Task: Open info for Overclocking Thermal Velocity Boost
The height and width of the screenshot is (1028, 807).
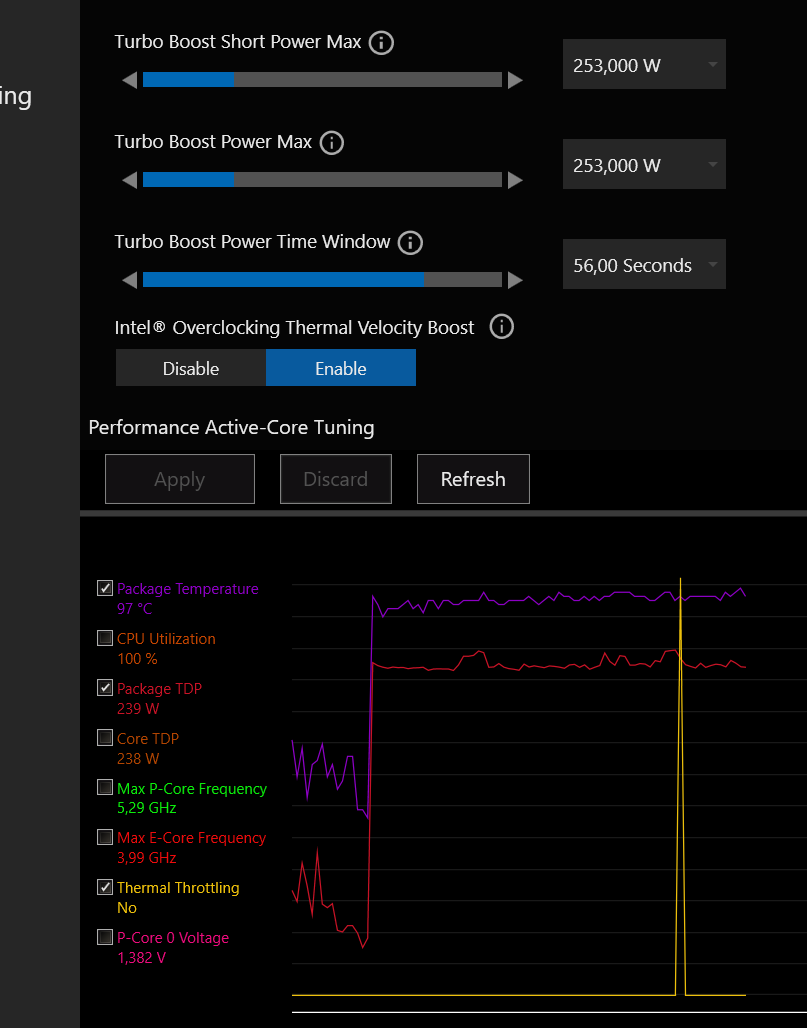Action: [x=502, y=326]
